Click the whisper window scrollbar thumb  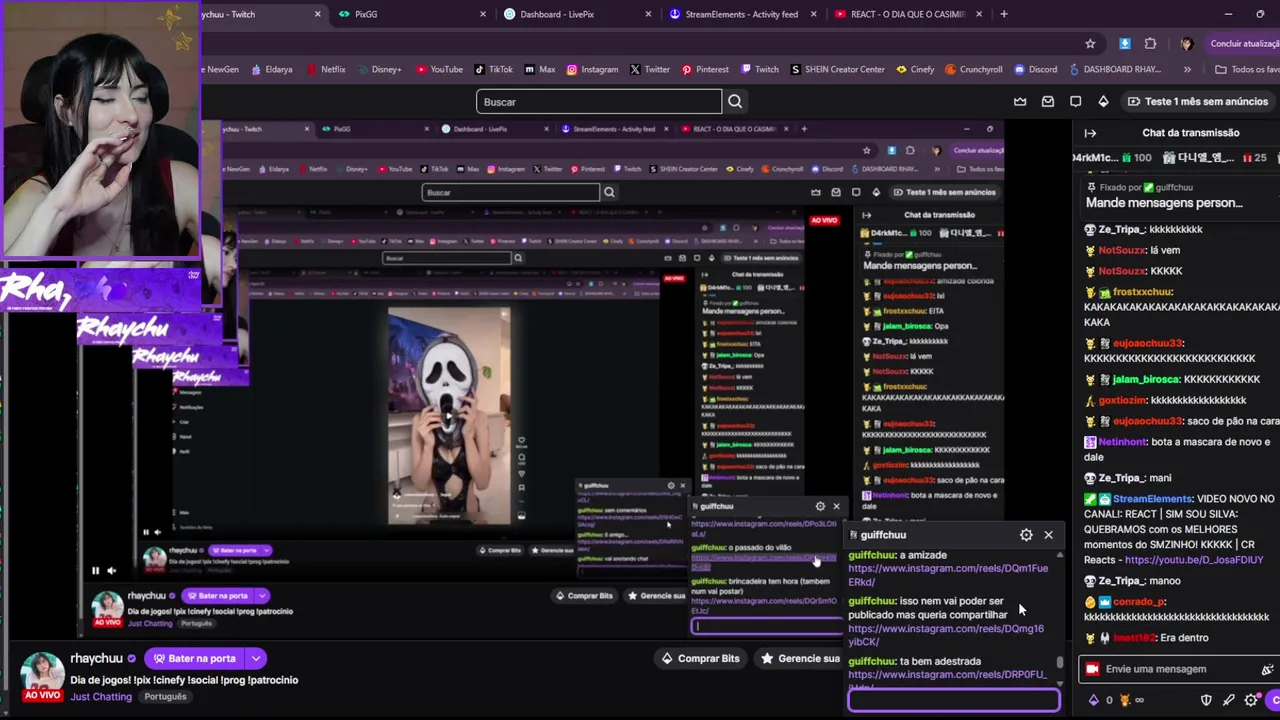pos(1060,662)
